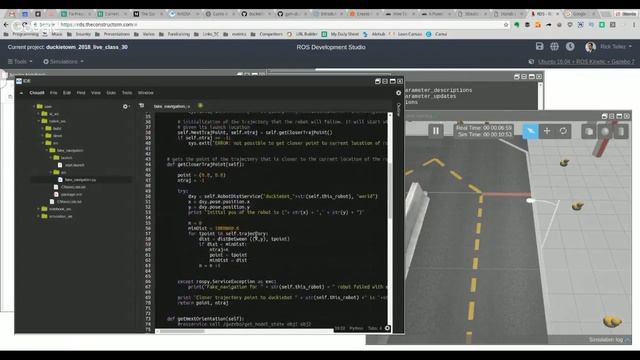Pause the Gazebo simulation
Viewport: 640px width, 360px height.
436,131
